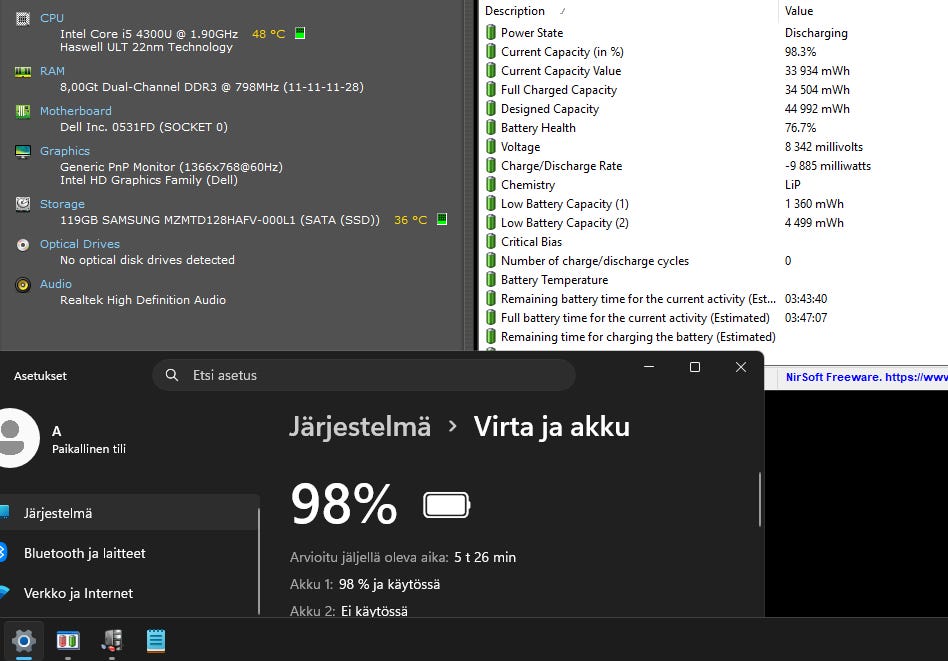Select the Full Charged Capacity row
Screen dimensions: 948x661
tap(713, 90)
